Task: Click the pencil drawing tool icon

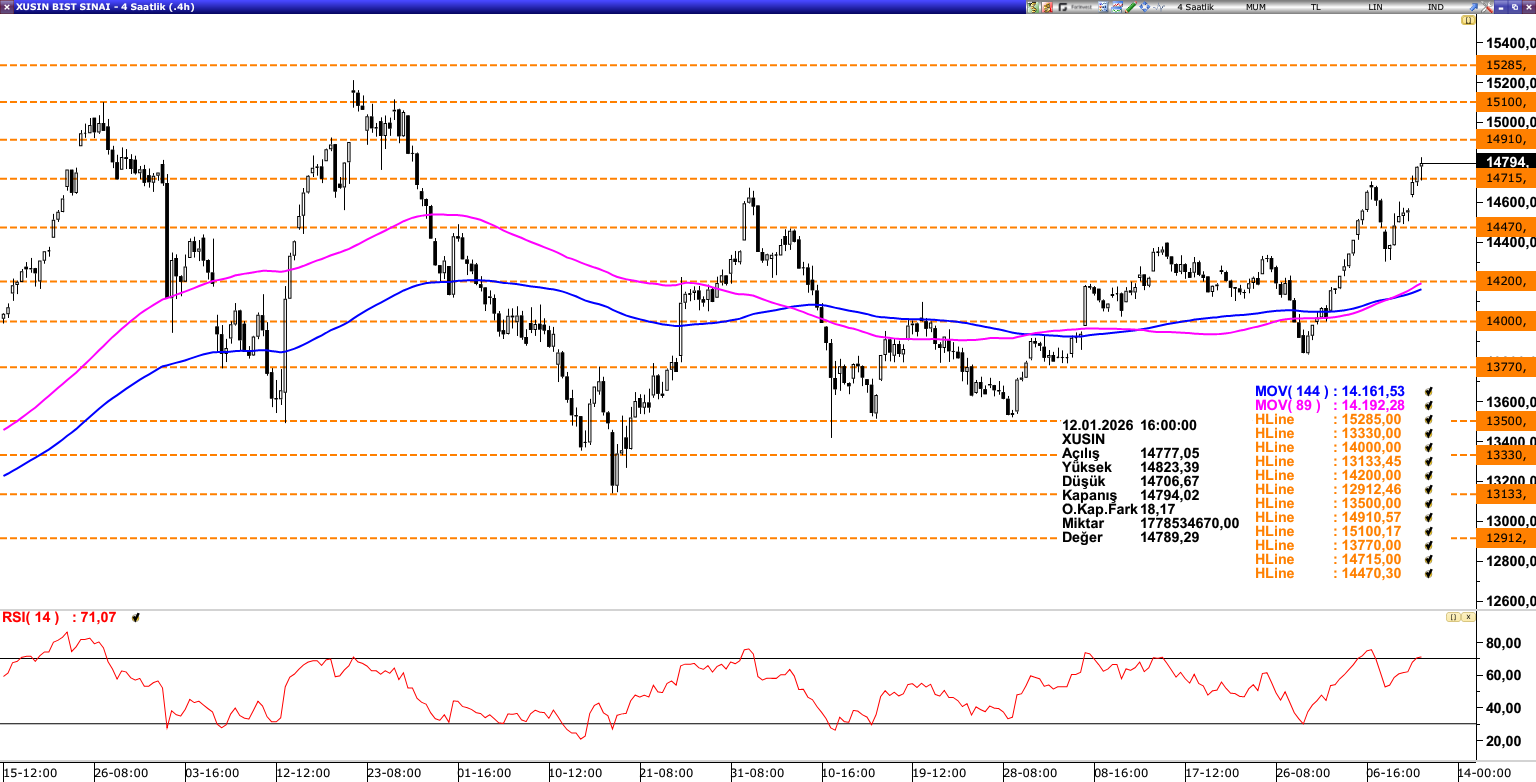Action: (1130, 7)
